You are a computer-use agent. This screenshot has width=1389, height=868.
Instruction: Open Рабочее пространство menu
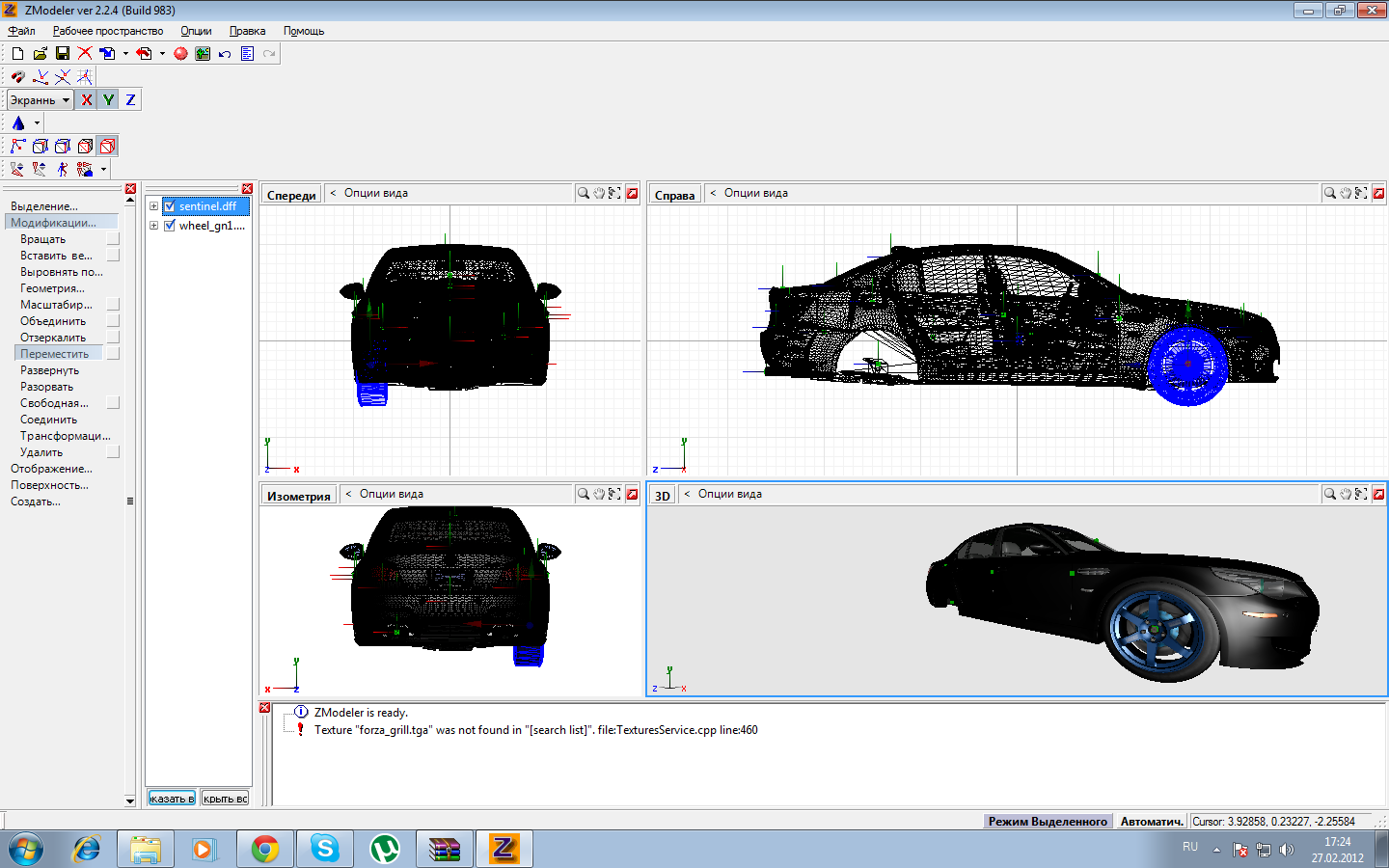(x=108, y=31)
